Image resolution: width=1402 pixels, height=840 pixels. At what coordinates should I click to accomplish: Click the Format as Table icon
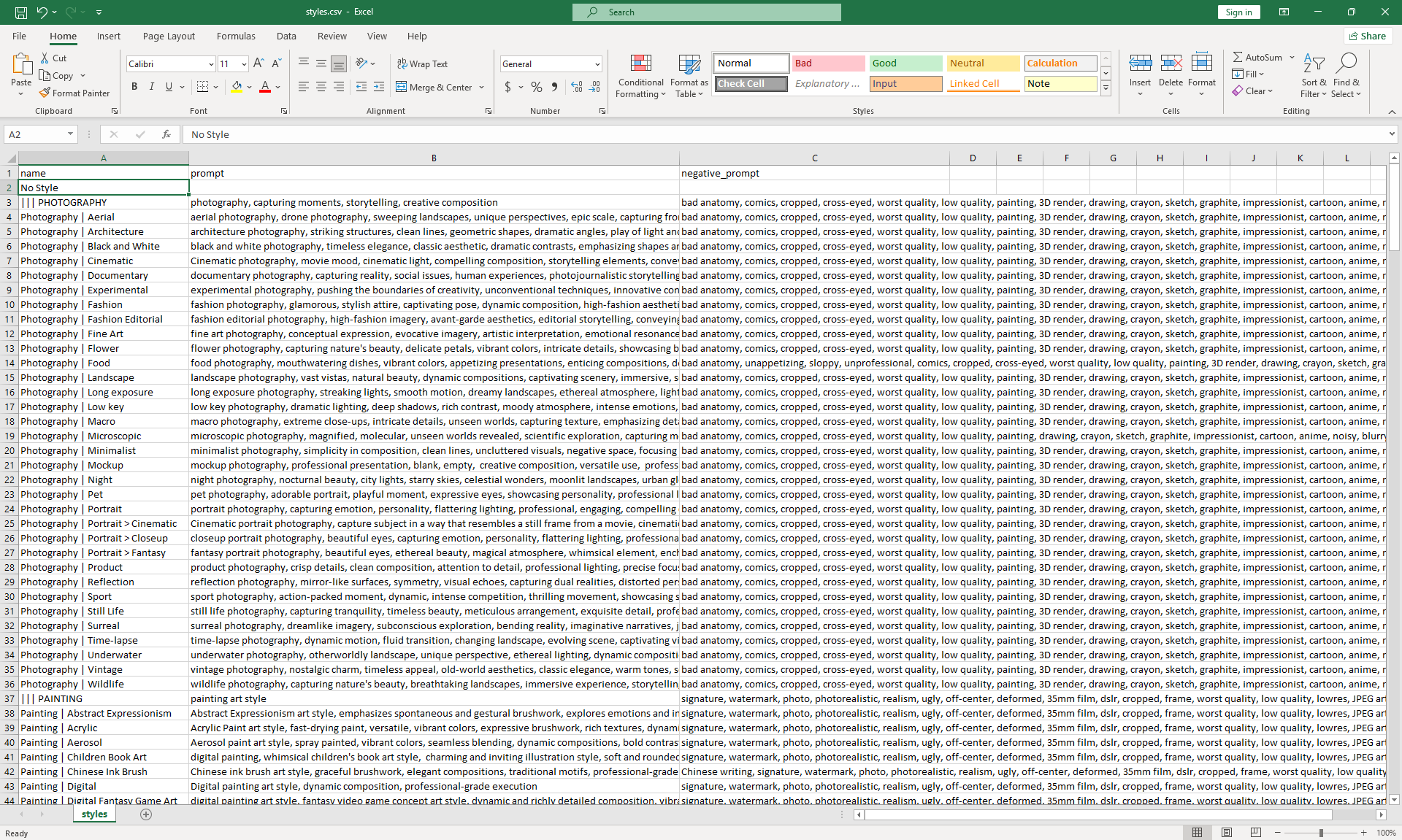tap(689, 65)
